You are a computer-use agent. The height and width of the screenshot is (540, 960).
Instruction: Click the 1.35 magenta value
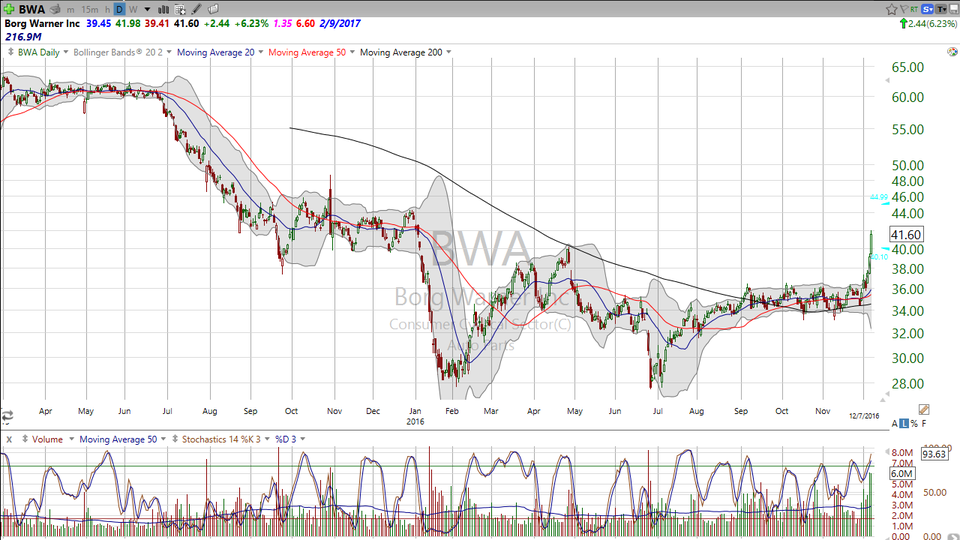[x=282, y=23]
